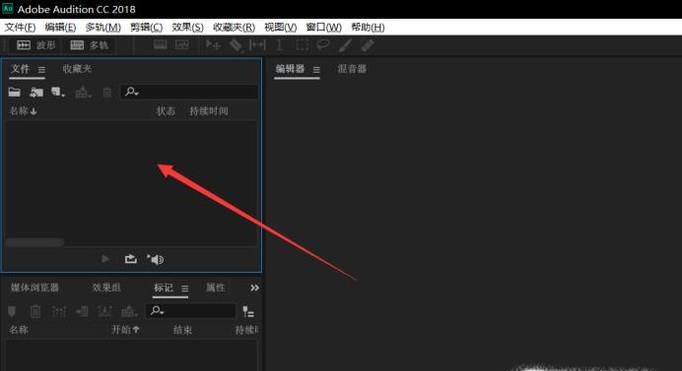Open the 帮助(H) menu
This screenshot has width=682, height=371.
click(x=368, y=27)
